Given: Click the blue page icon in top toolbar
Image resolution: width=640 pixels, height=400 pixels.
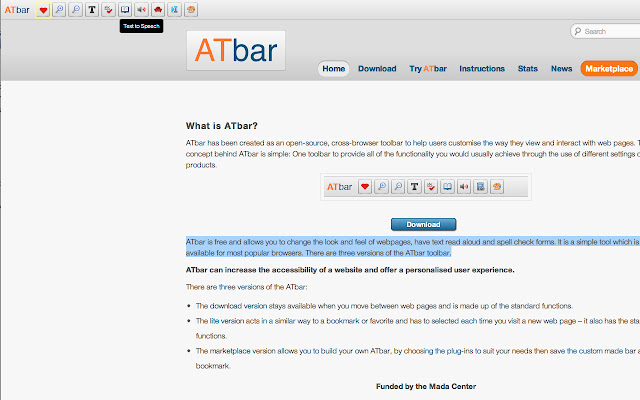Looking at the screenshot, I should click(x=175, y=9).
